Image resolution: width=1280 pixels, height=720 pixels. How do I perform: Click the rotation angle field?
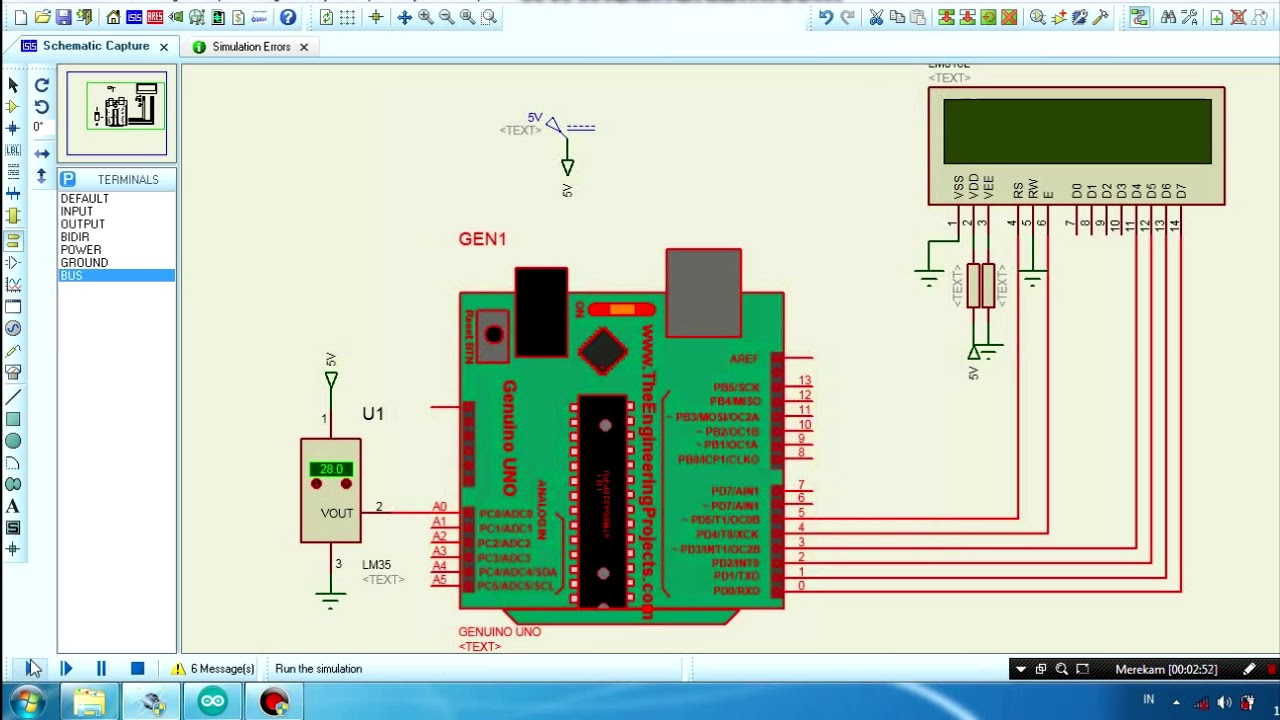pos(42,127)
